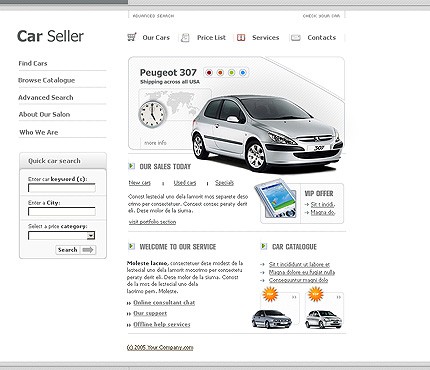Select the dark red color dot
This screenshot has width=430, height=370.
[x=209, y=72]
